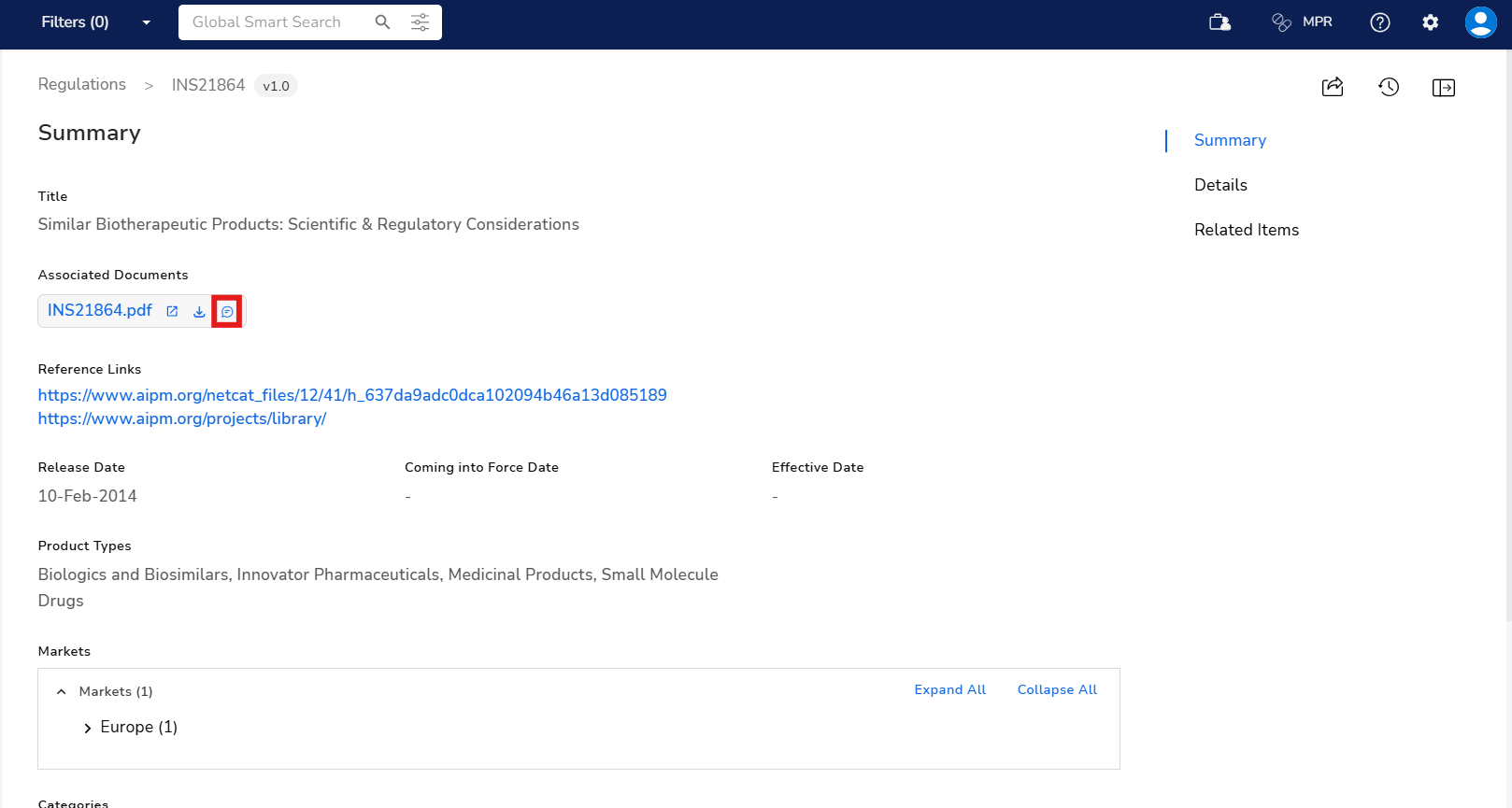This screenshot has width=1512, height=808.
Task: Open settings gear icon
Action: click(1431, 22)
